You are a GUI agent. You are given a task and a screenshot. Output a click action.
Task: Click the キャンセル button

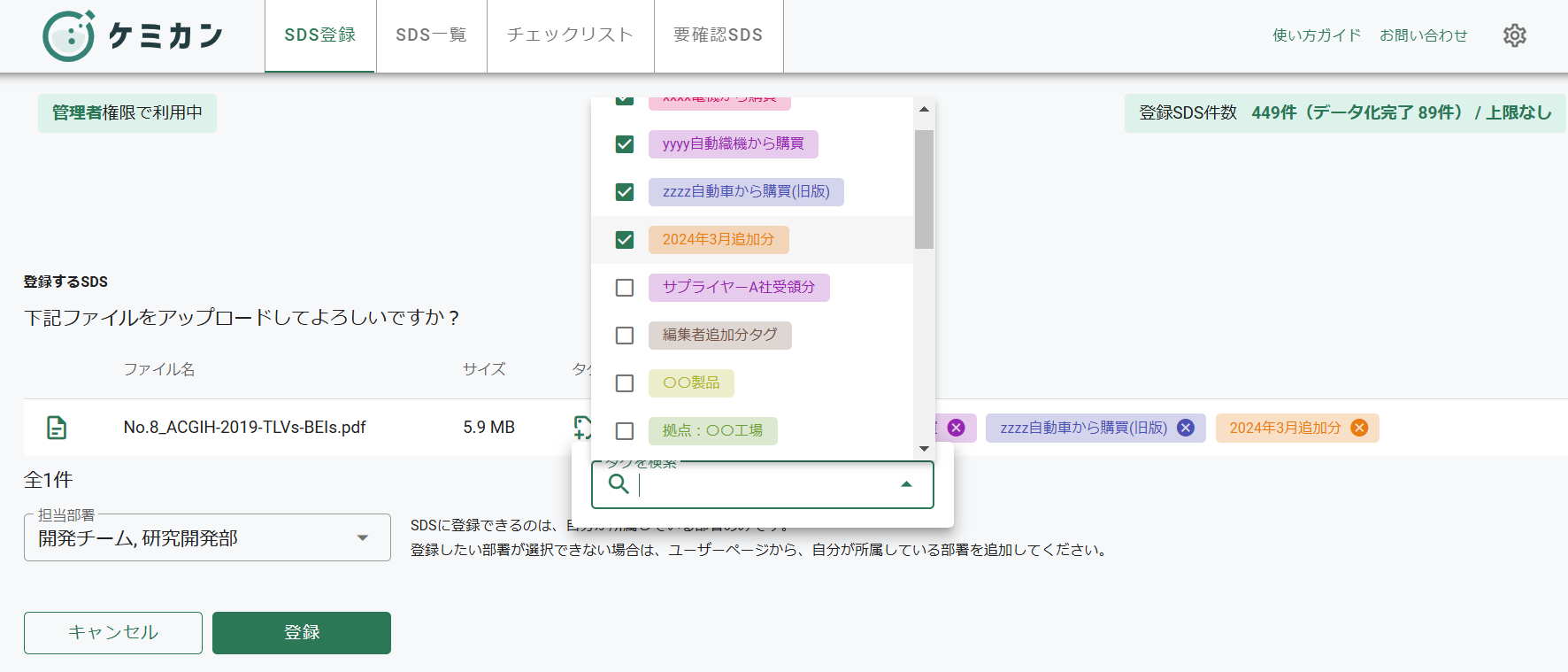tap(113, 633)
